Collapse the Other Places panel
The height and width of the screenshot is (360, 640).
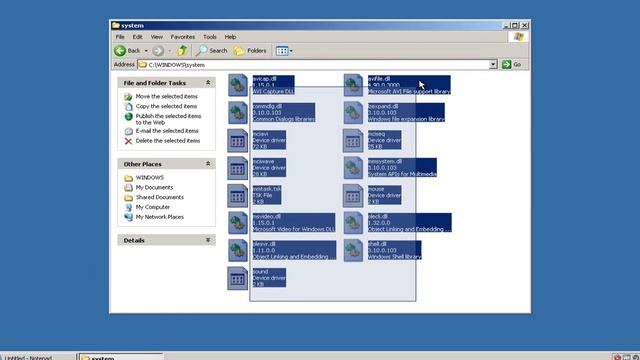click(208, 164)
